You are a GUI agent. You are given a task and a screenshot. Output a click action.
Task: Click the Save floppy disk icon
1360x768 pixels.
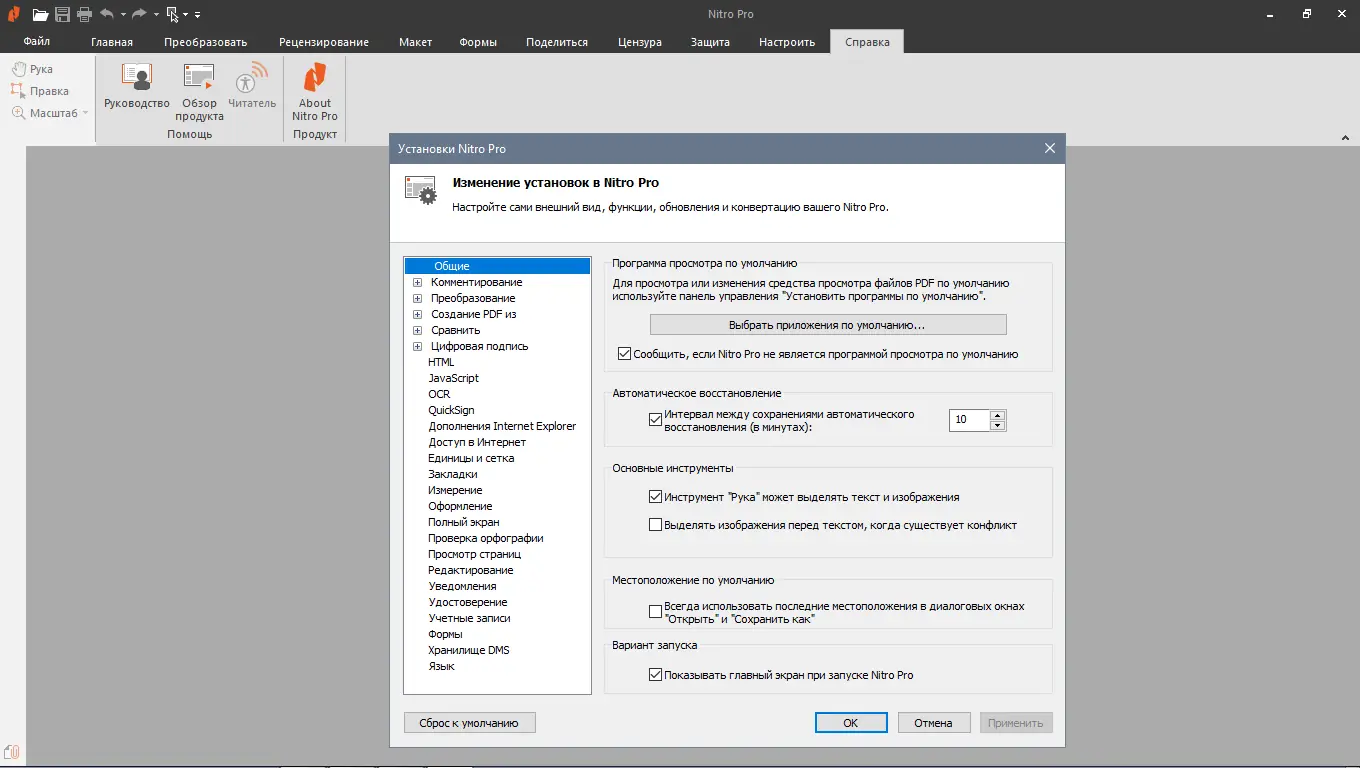coord(62,14)
